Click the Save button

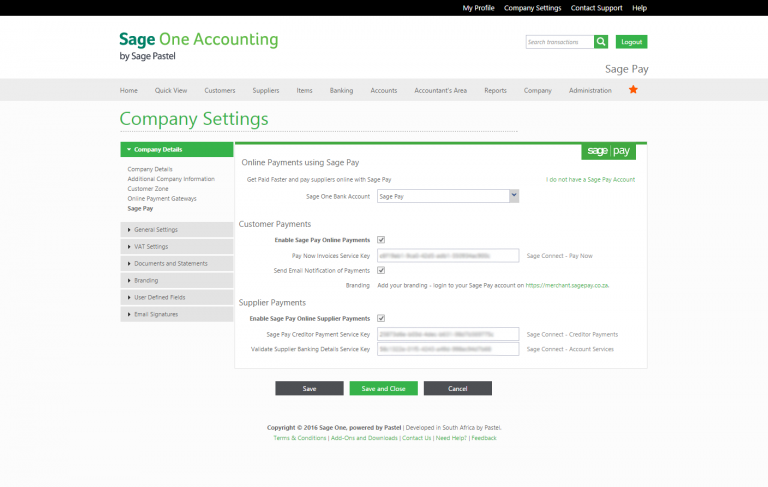pyautogui.click(x=310, y=388)
